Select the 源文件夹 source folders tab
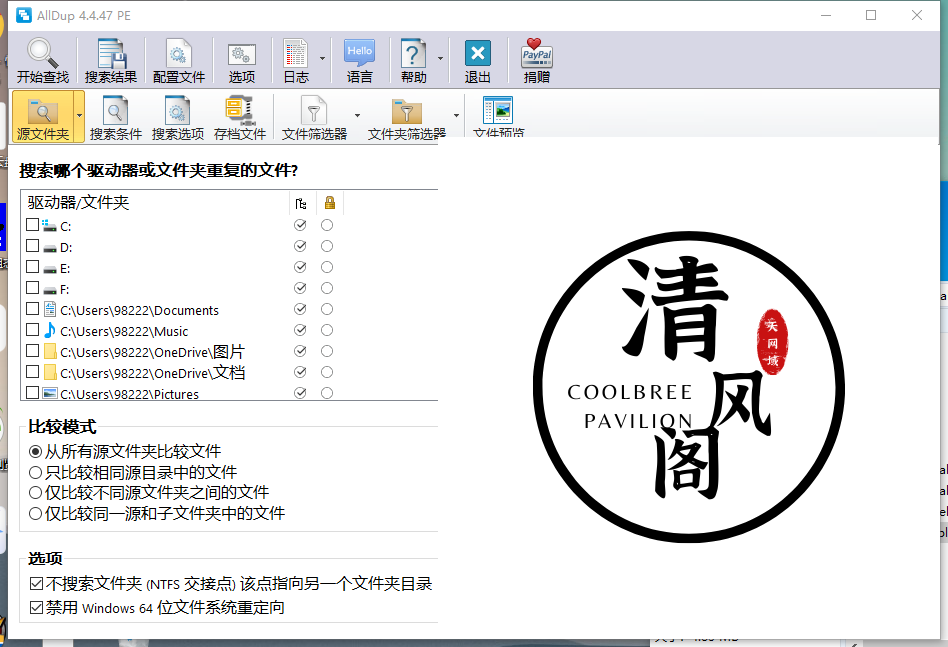This screenshot has width=948, height=647. point(42,117)
